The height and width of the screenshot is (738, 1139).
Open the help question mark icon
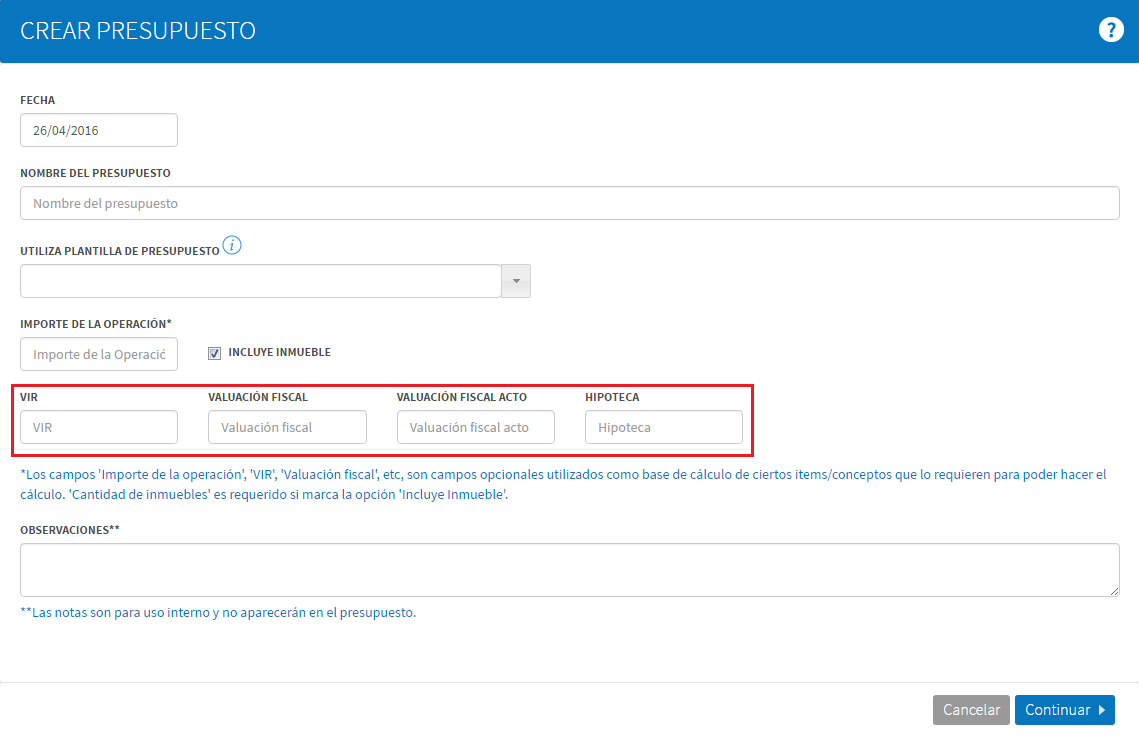[x=1111, y=30]
